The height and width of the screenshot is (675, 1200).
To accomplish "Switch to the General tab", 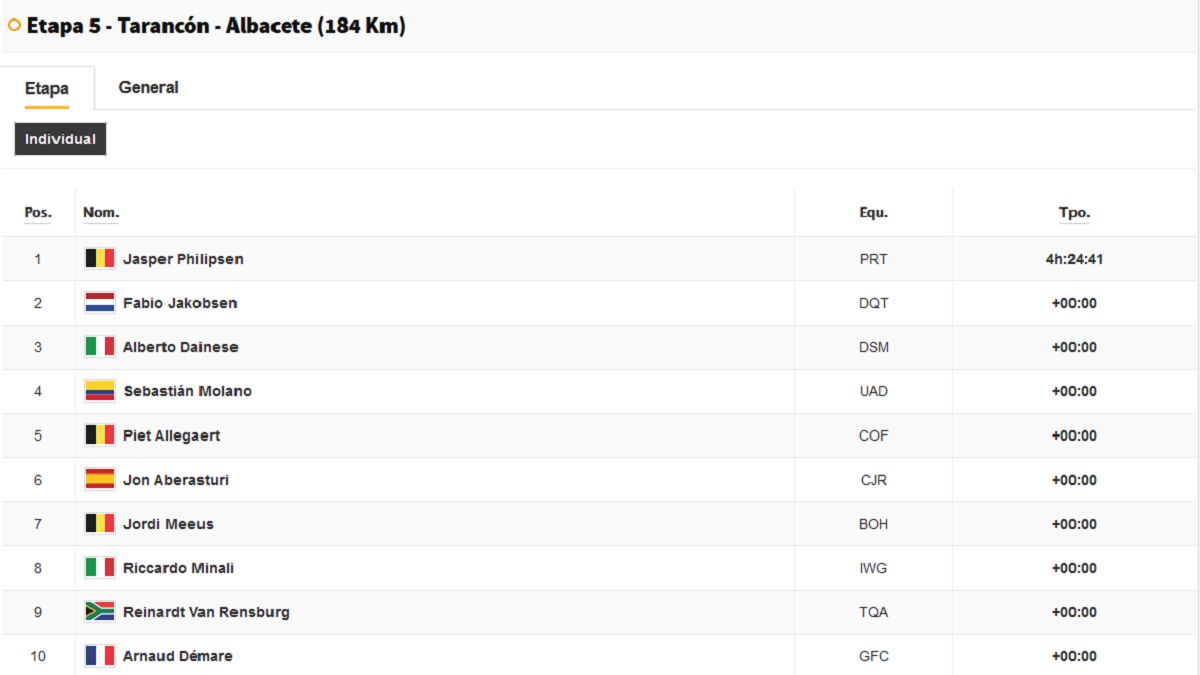I will (x=148, y=88).
